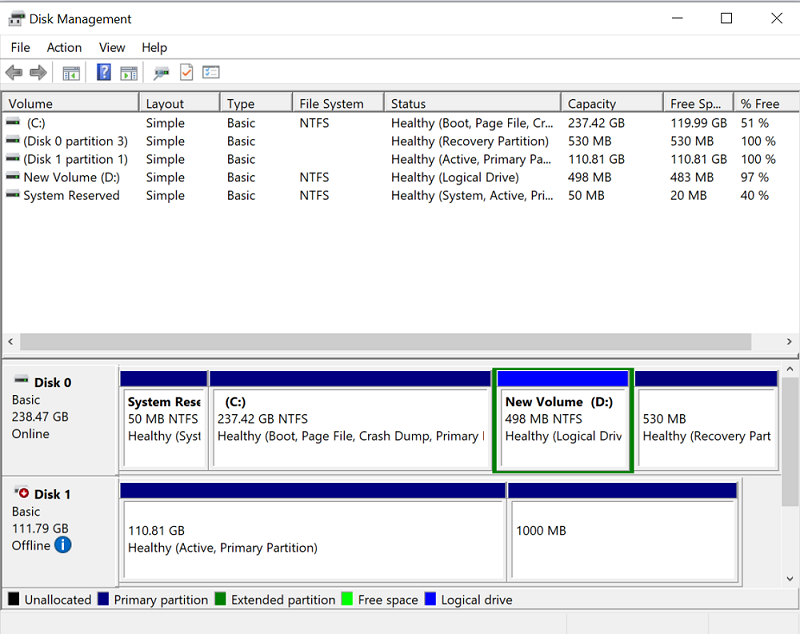
Task: Toggle the Show/Hide Action Pane toolbar icon
Action: click(128, 72)
